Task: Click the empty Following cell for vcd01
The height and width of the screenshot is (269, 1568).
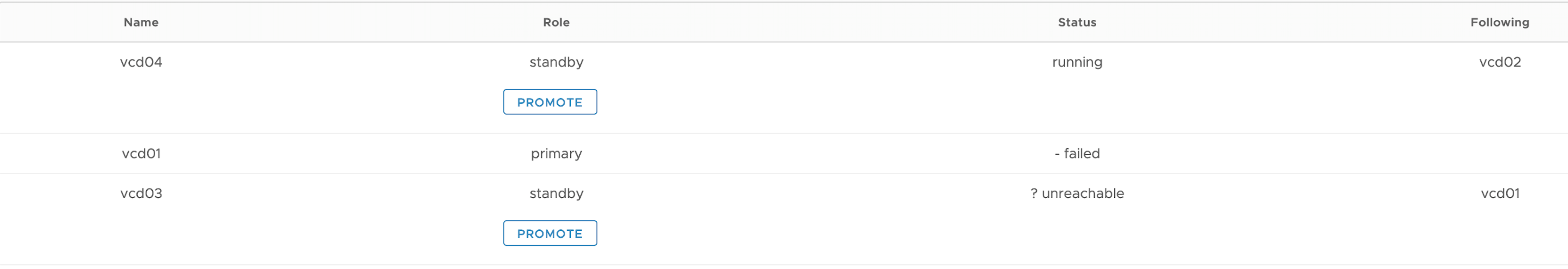Action: [1499, 154]
